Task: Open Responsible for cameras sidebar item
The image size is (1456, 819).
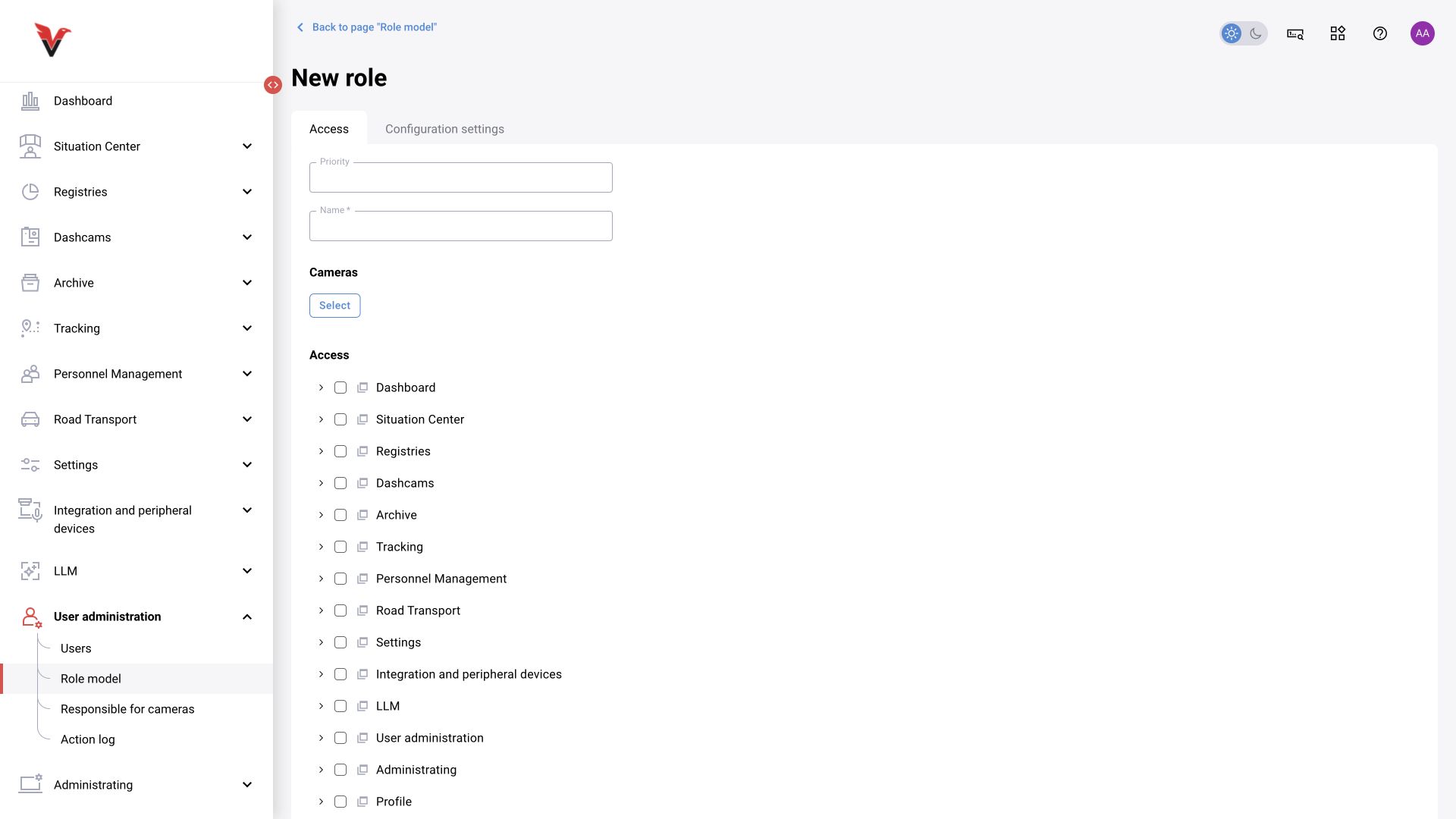Action: point(127,709)
